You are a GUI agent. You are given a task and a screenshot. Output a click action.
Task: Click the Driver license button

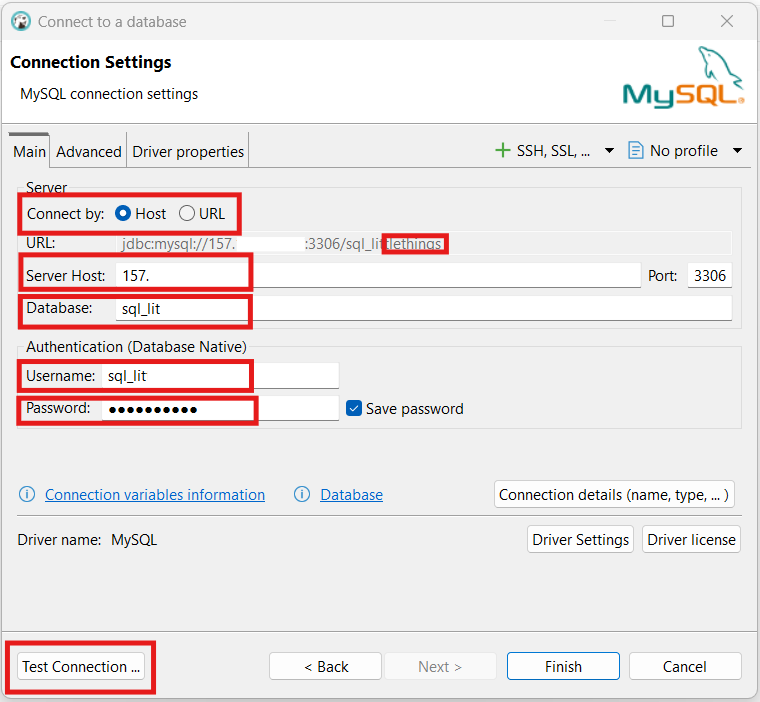(691, 540)
